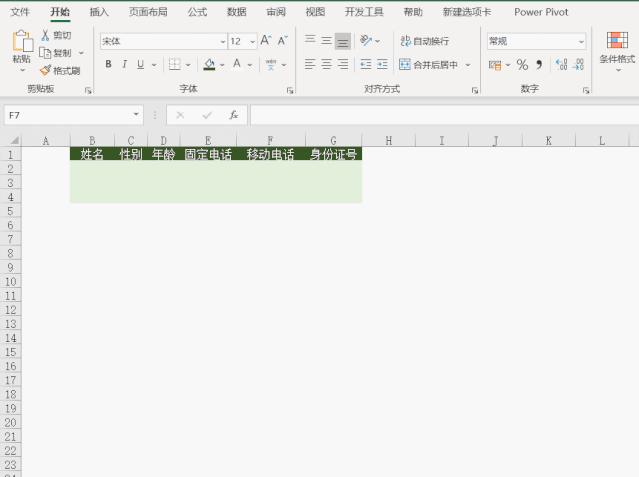The width and height of the screenshot is (639, 477).
Task: Open the Copy dropdown arrow
Action: click(81, 53)
